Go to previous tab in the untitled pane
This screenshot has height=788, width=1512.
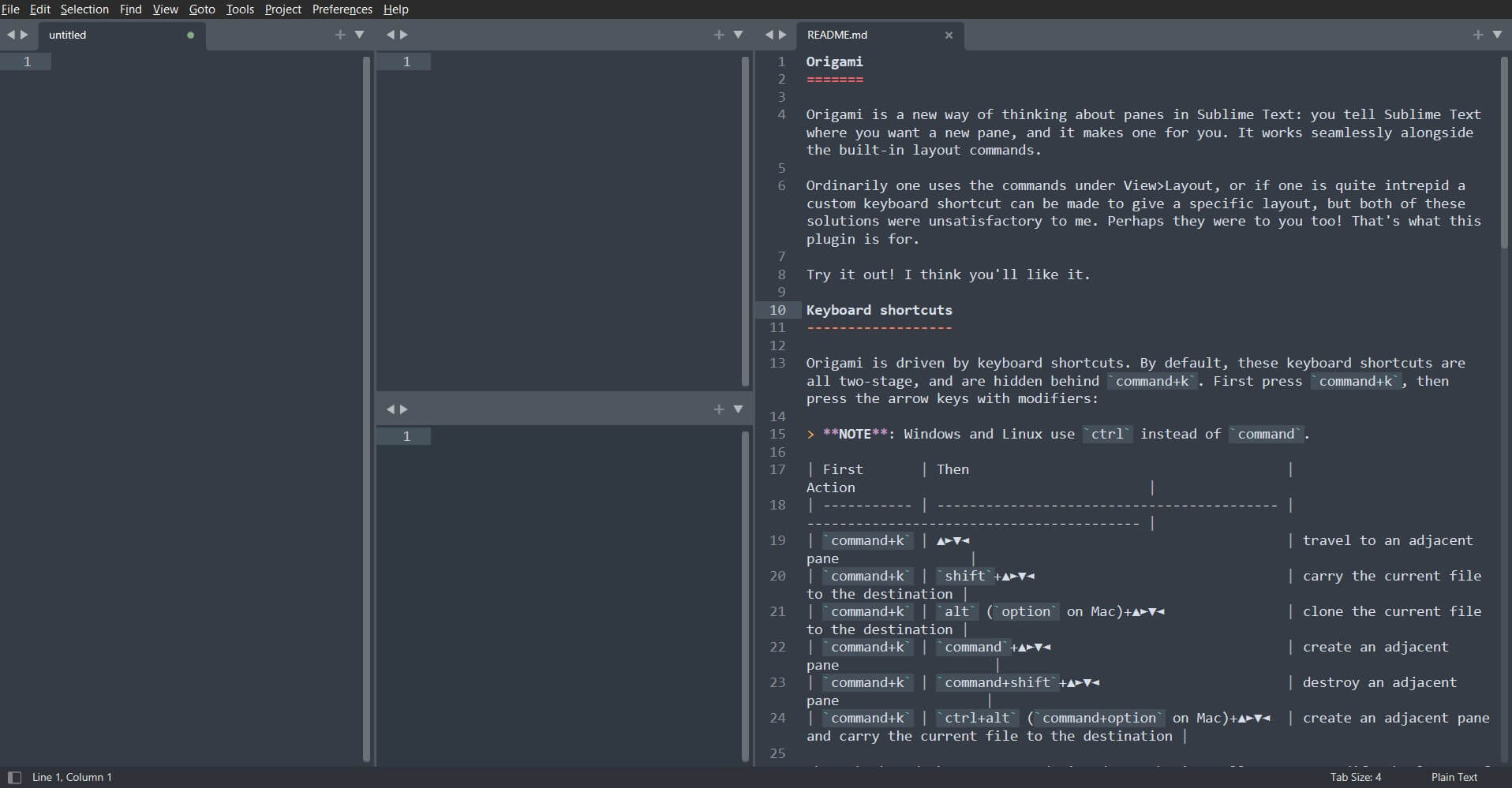click(11, 35)
